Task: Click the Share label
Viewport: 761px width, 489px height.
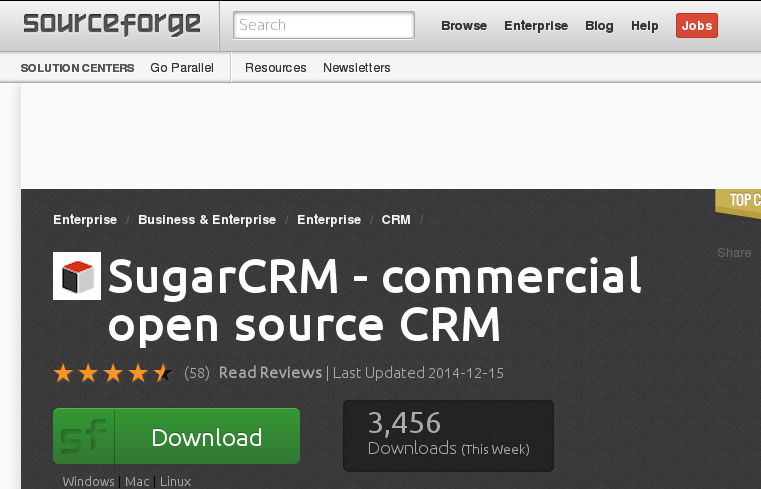Action: [734, 253]
